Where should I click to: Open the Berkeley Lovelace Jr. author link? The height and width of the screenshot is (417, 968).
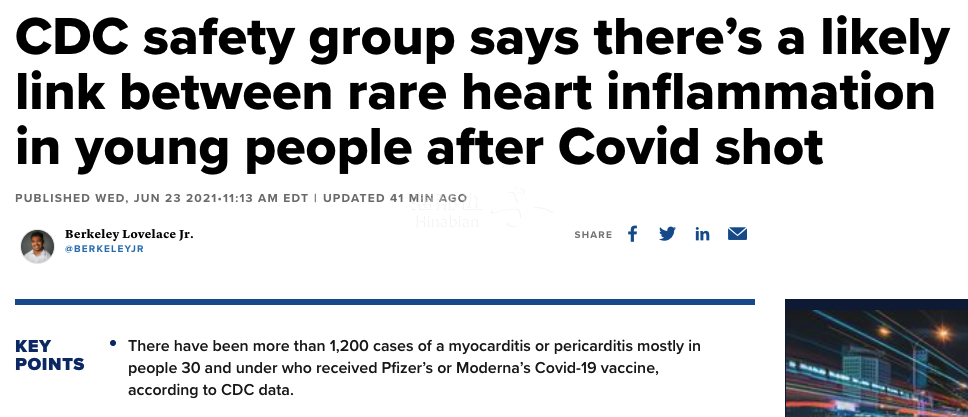129,233
